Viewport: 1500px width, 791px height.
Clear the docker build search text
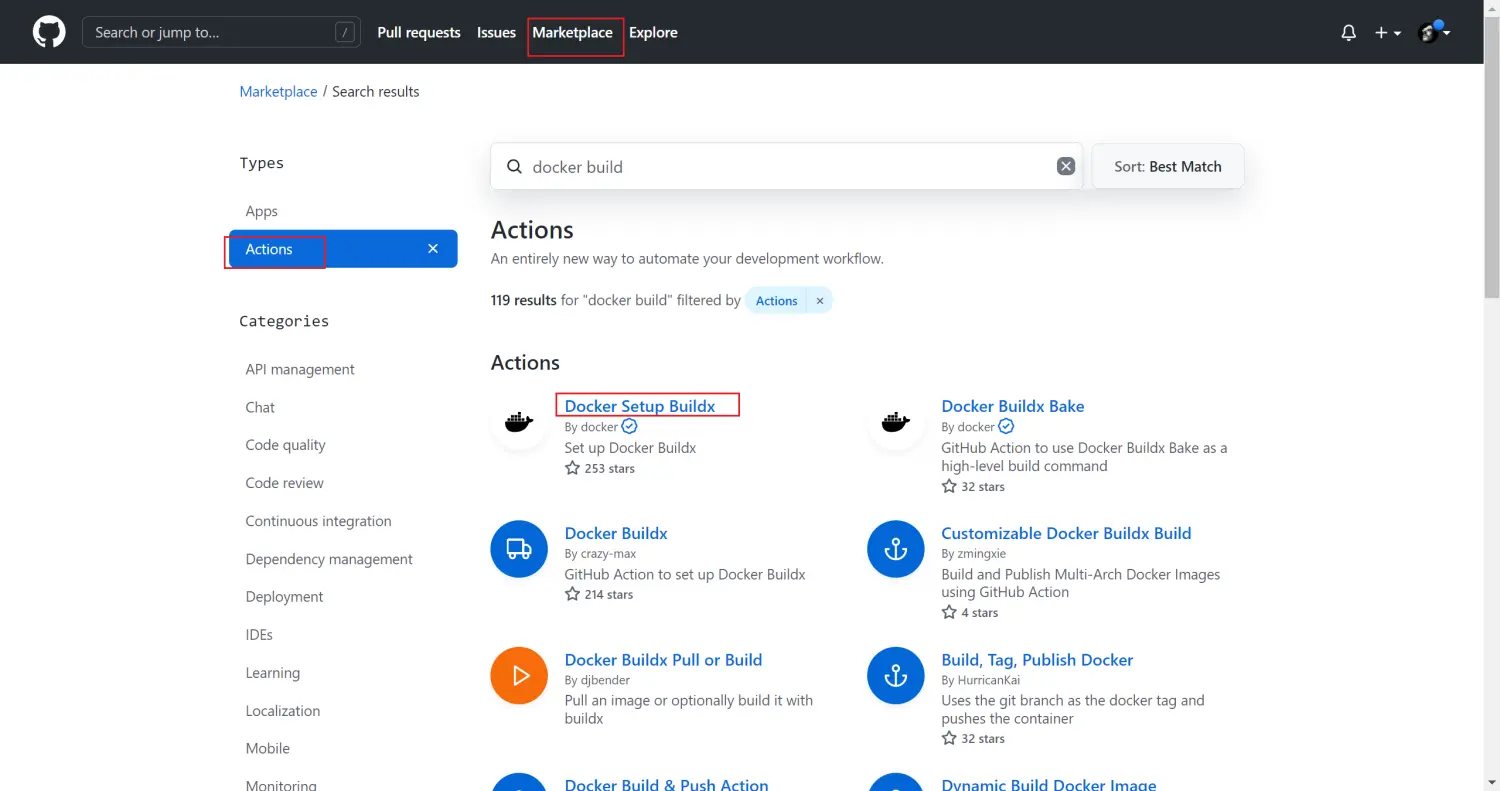(1066, 166)
